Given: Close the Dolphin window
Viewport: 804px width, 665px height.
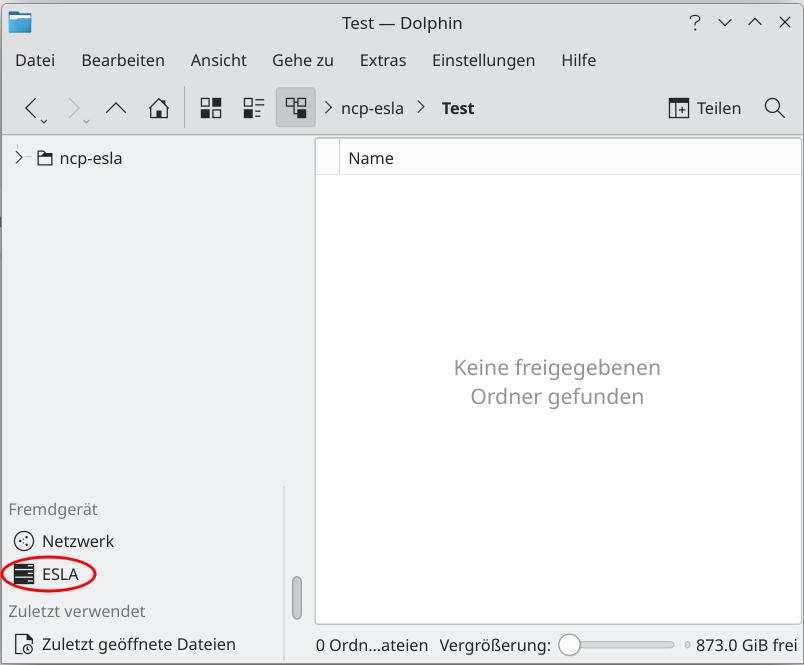Looking at the screenshot, I should [x=785, y=22].
